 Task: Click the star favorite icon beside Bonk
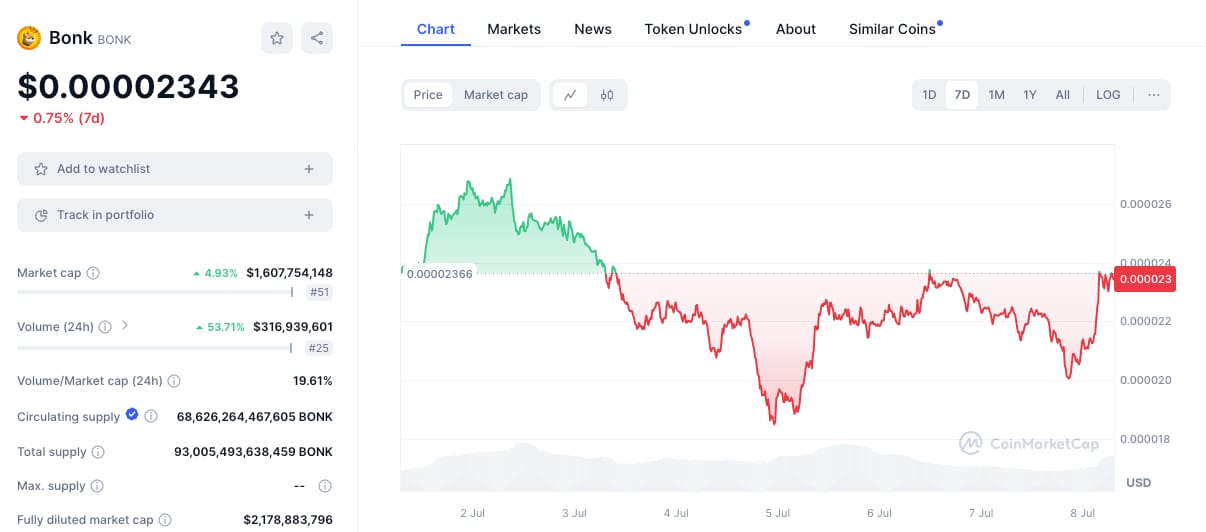point(277,38)
